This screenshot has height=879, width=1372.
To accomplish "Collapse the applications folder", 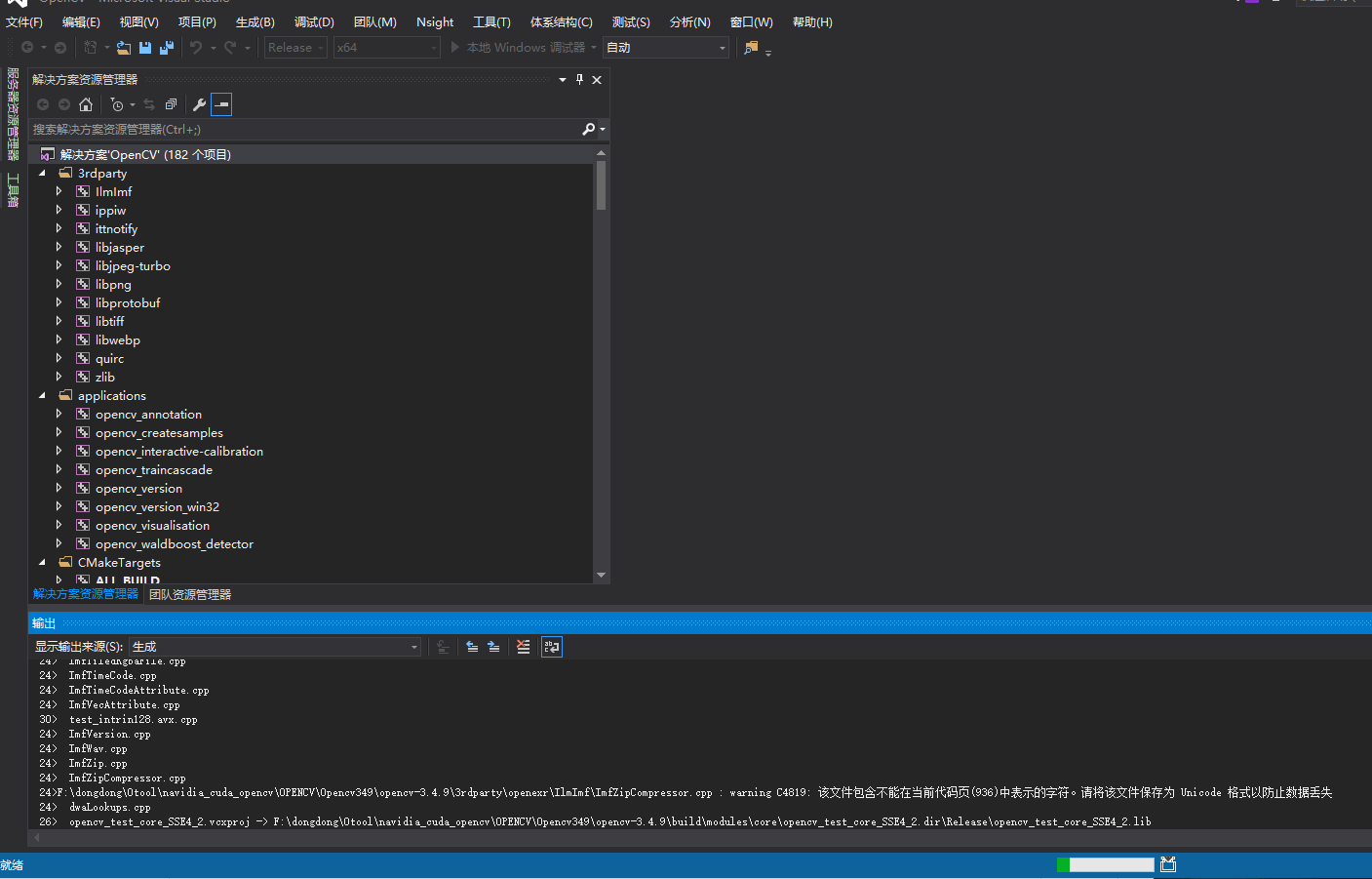I will click(x=42, y=395).
